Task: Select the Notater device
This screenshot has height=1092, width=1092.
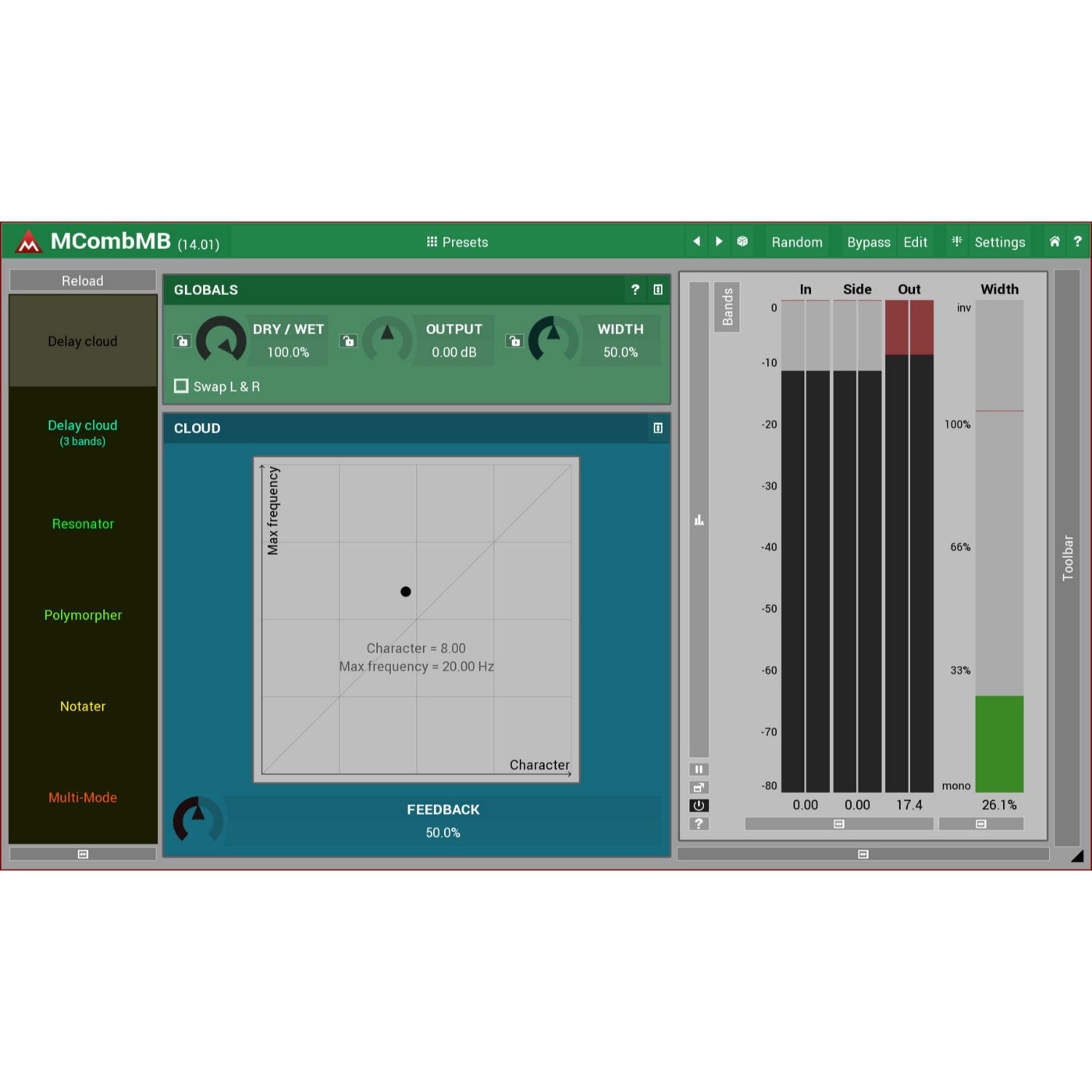Action: point(83,706)
